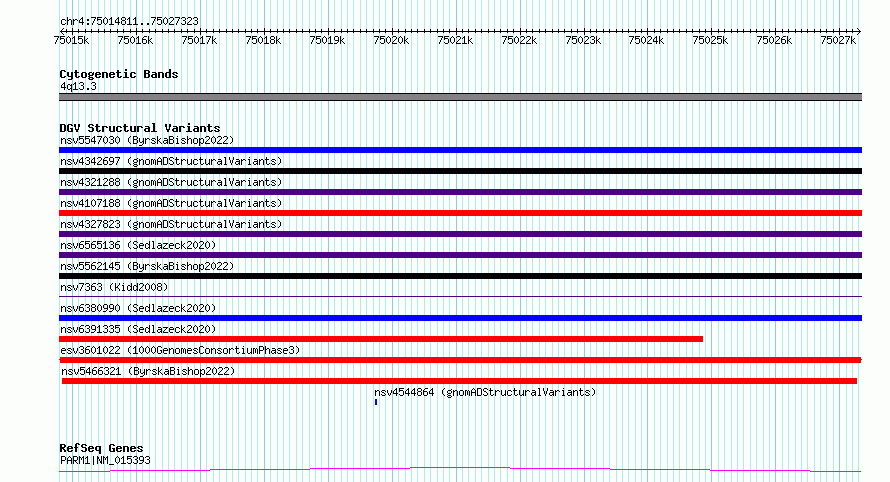Image resolution: width=890 pixels, height=482 pixels.
Task: Click the 75023k ruler tick label
Action: click(x=583, y=40)
